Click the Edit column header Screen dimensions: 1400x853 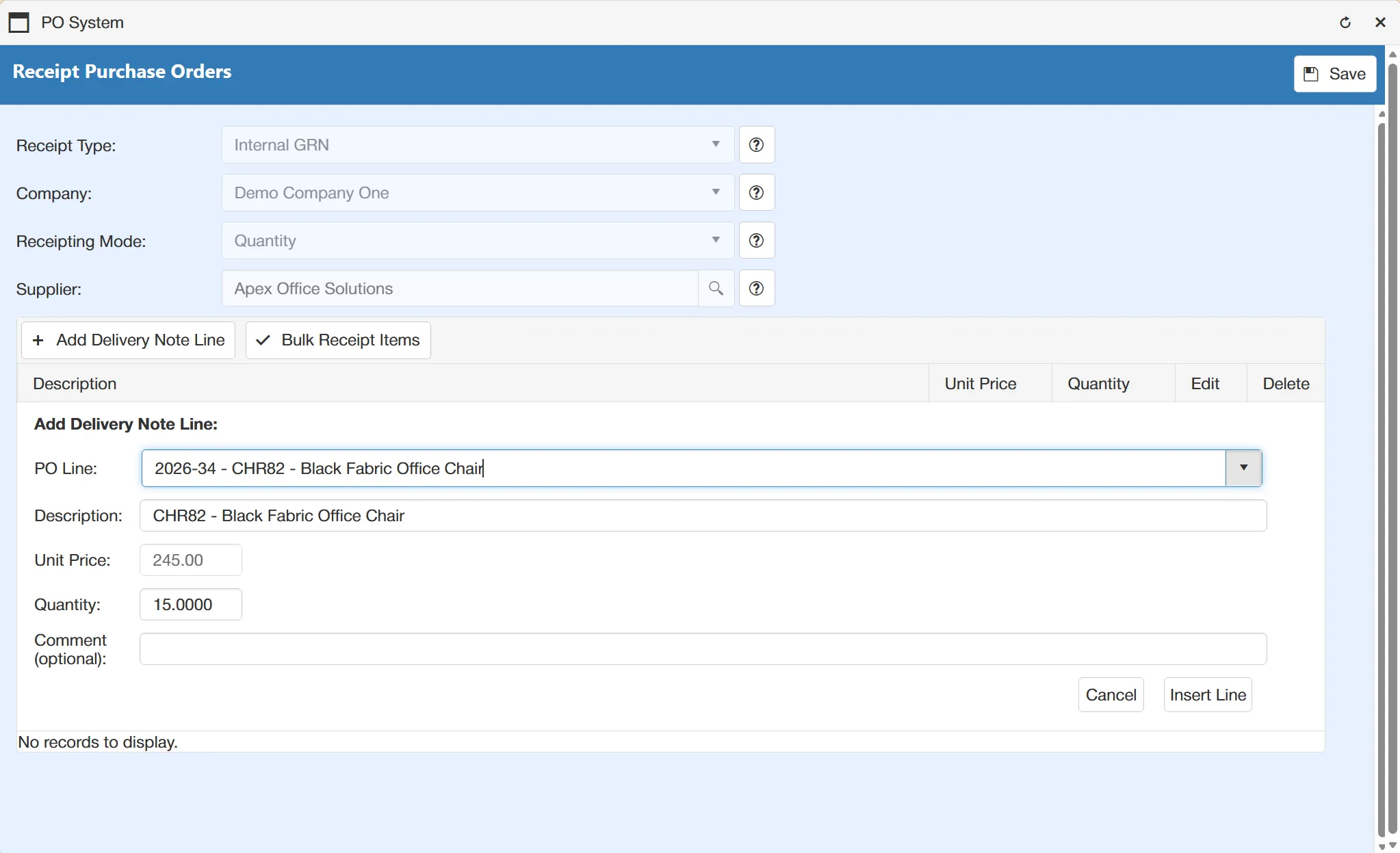pyautogui.click(x=1210, y=384)
